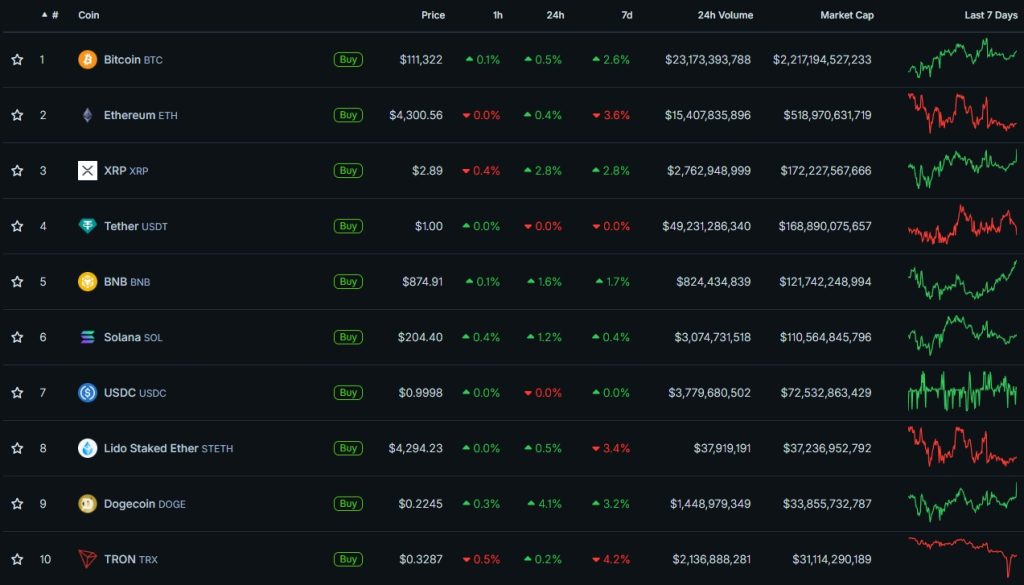1024x585 pixels.
Task: Star Bitcoin as a favorite
Action: (x=17, y=59)
